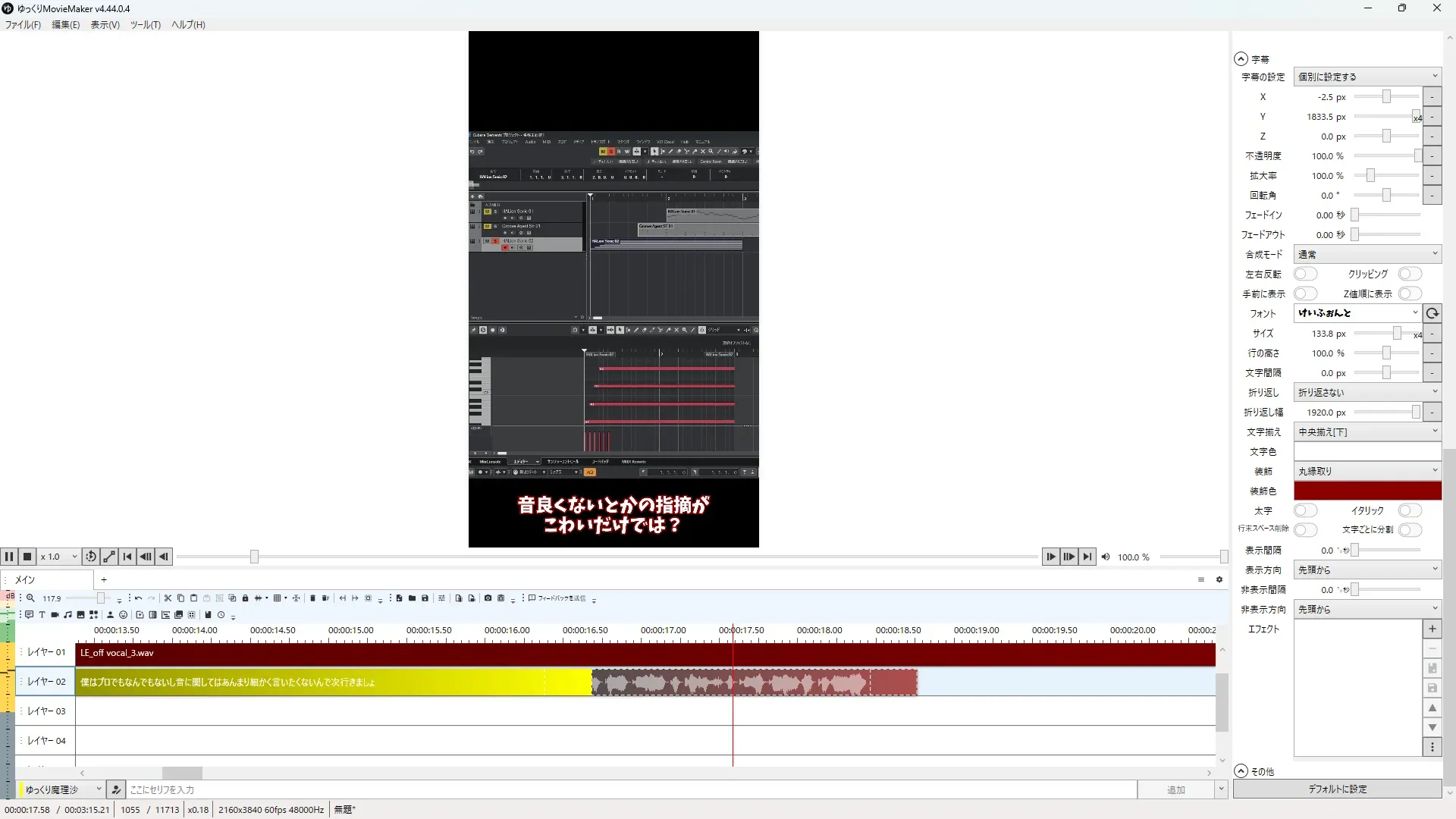
Task: Click the lock icon in timeline toolbar
Action: coord(245,598)
